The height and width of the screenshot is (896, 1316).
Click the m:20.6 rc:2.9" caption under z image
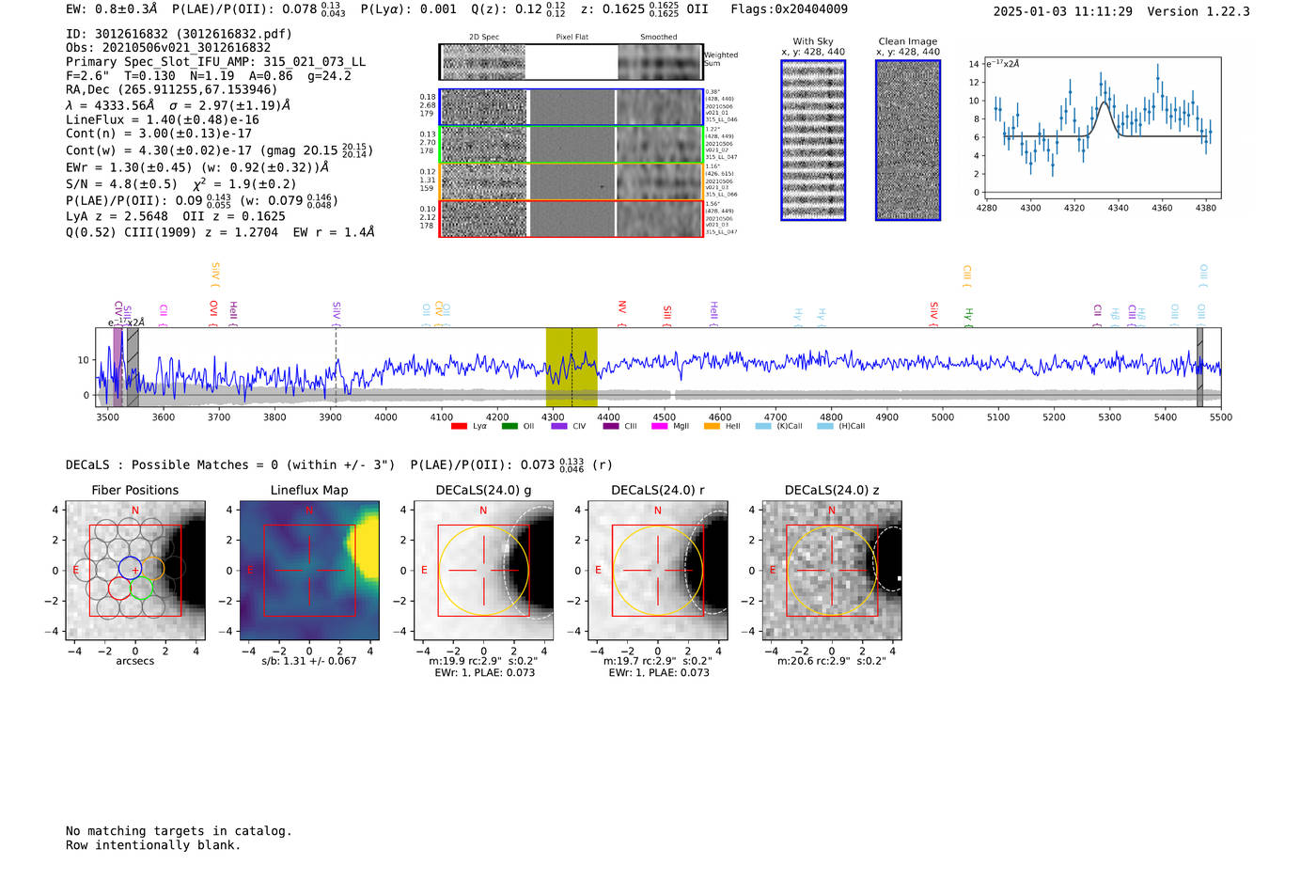coord(832,661)
